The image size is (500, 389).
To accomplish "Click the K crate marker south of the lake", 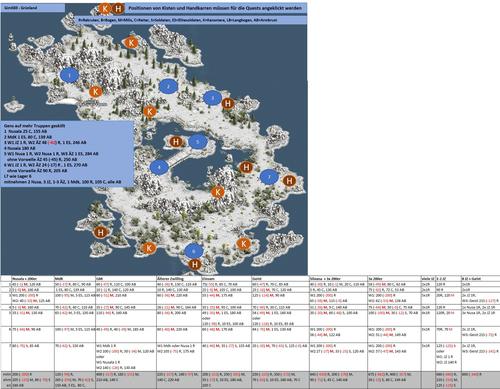I will (x=218, y=192).
